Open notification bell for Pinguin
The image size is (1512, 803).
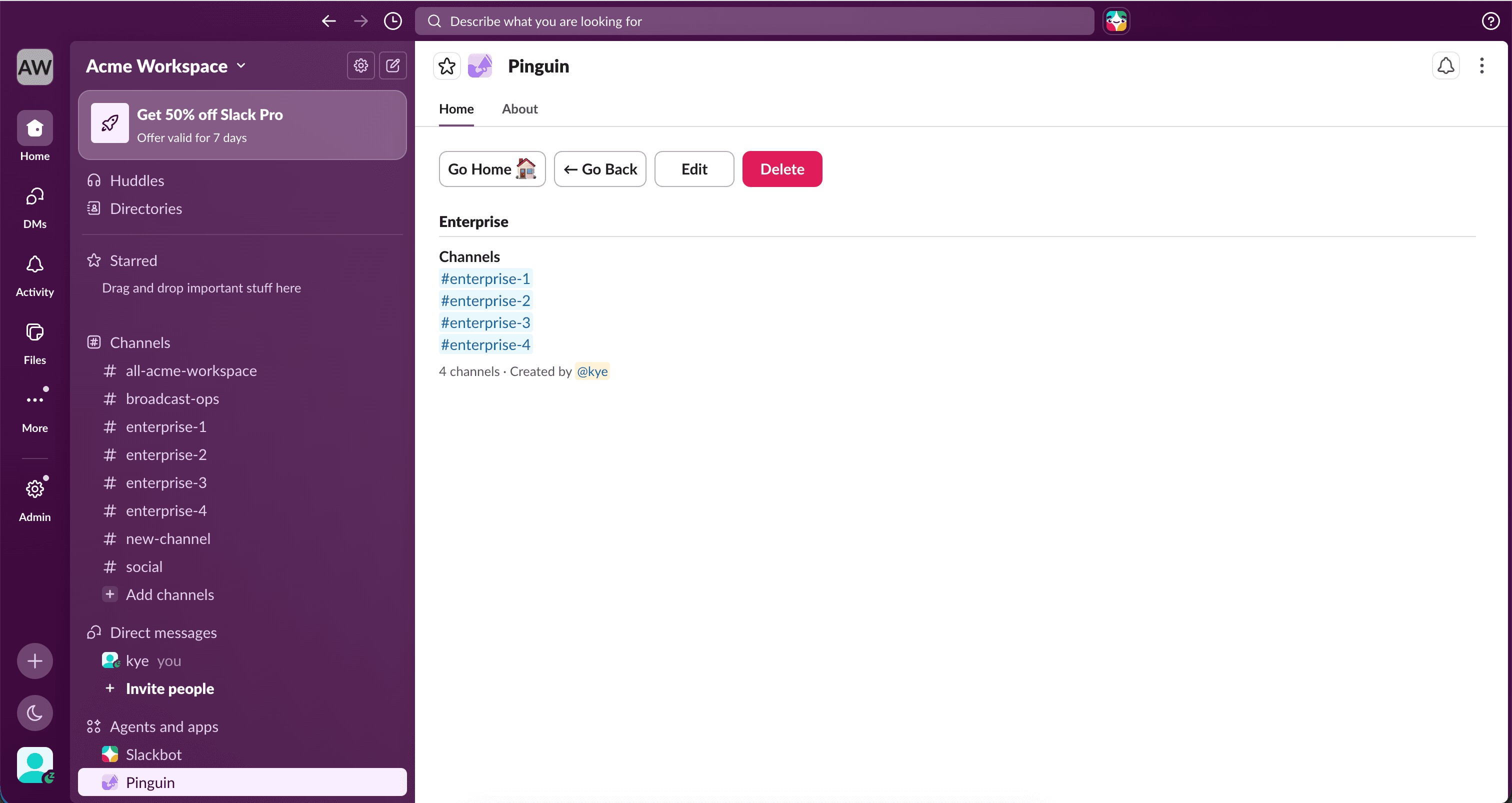pyautogui.click(x=1445, y=65)
